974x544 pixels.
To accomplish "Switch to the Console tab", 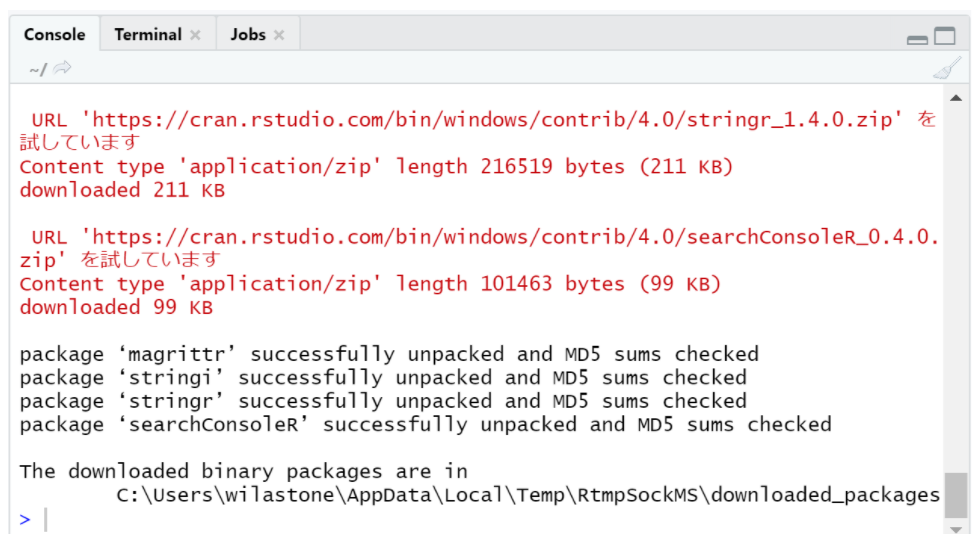I will [x=55, y=34].
